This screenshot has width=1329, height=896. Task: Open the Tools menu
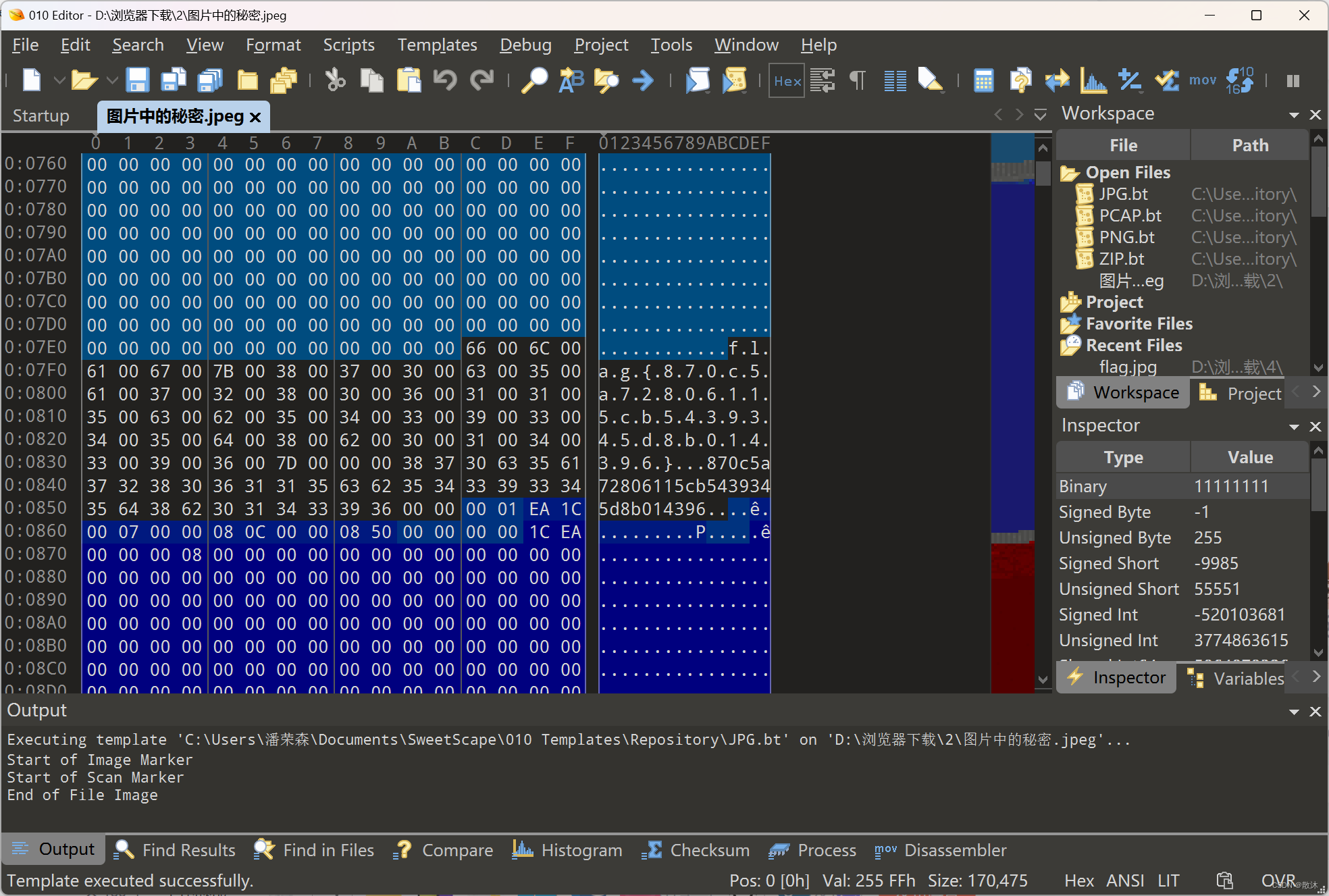click(671, 45)
